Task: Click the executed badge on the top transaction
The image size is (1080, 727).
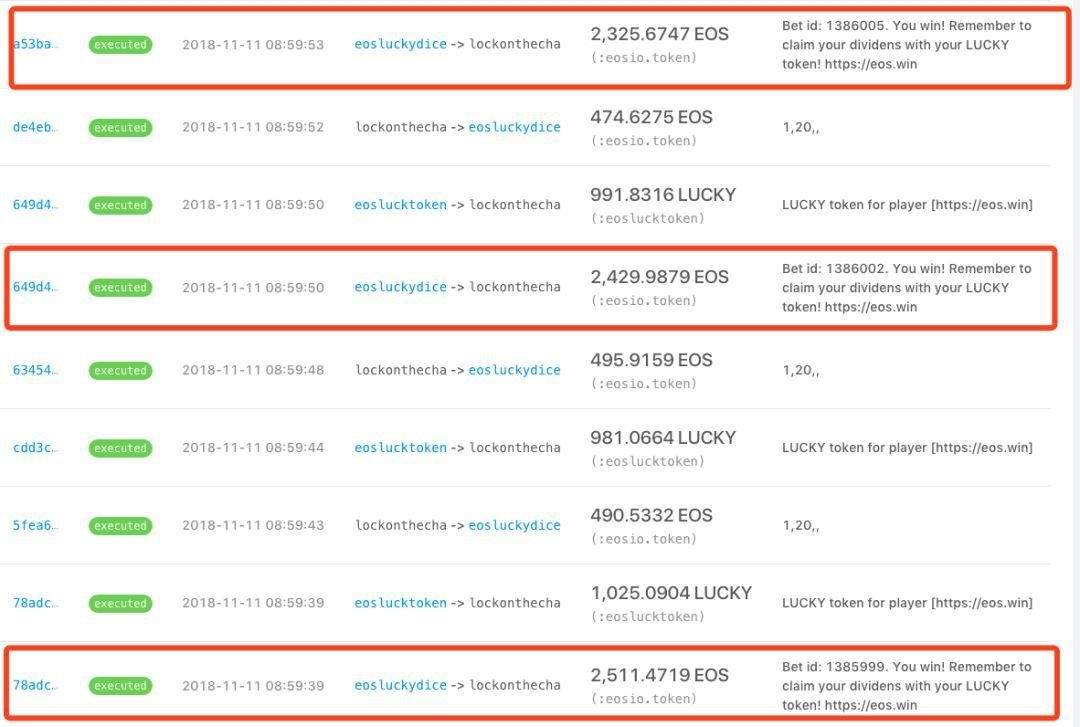Action: coord(120,44)
